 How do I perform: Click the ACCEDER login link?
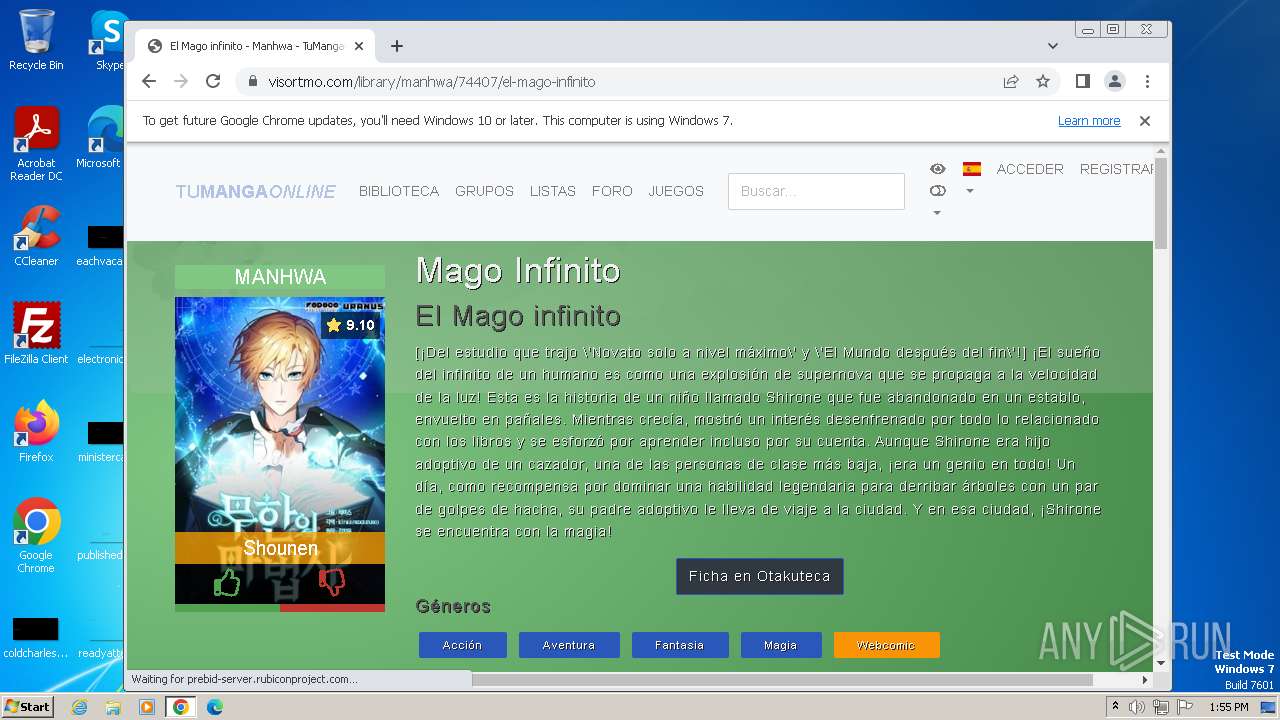[1030, 169]
